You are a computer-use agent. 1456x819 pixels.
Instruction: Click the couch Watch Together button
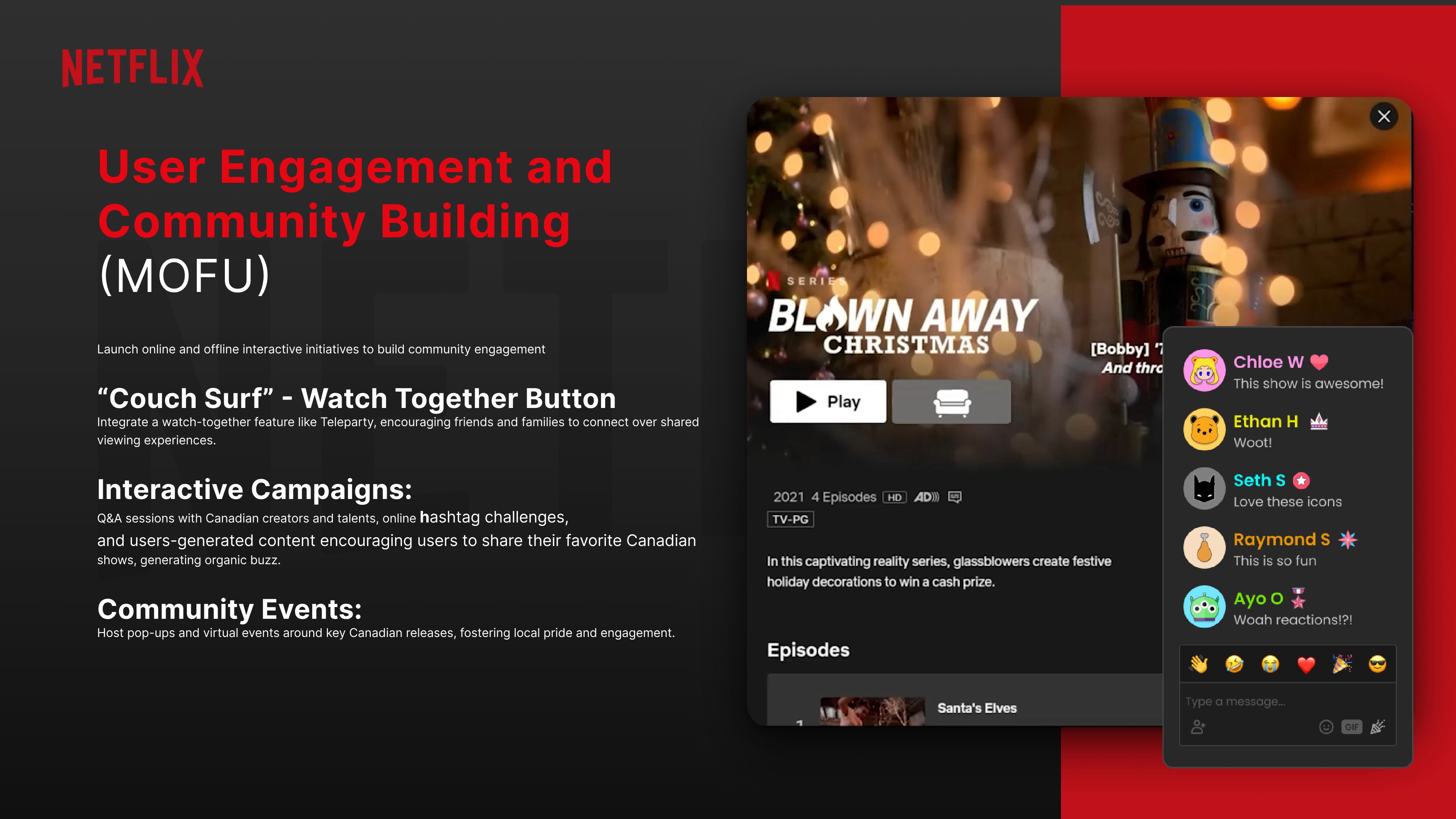coord(951,402)
